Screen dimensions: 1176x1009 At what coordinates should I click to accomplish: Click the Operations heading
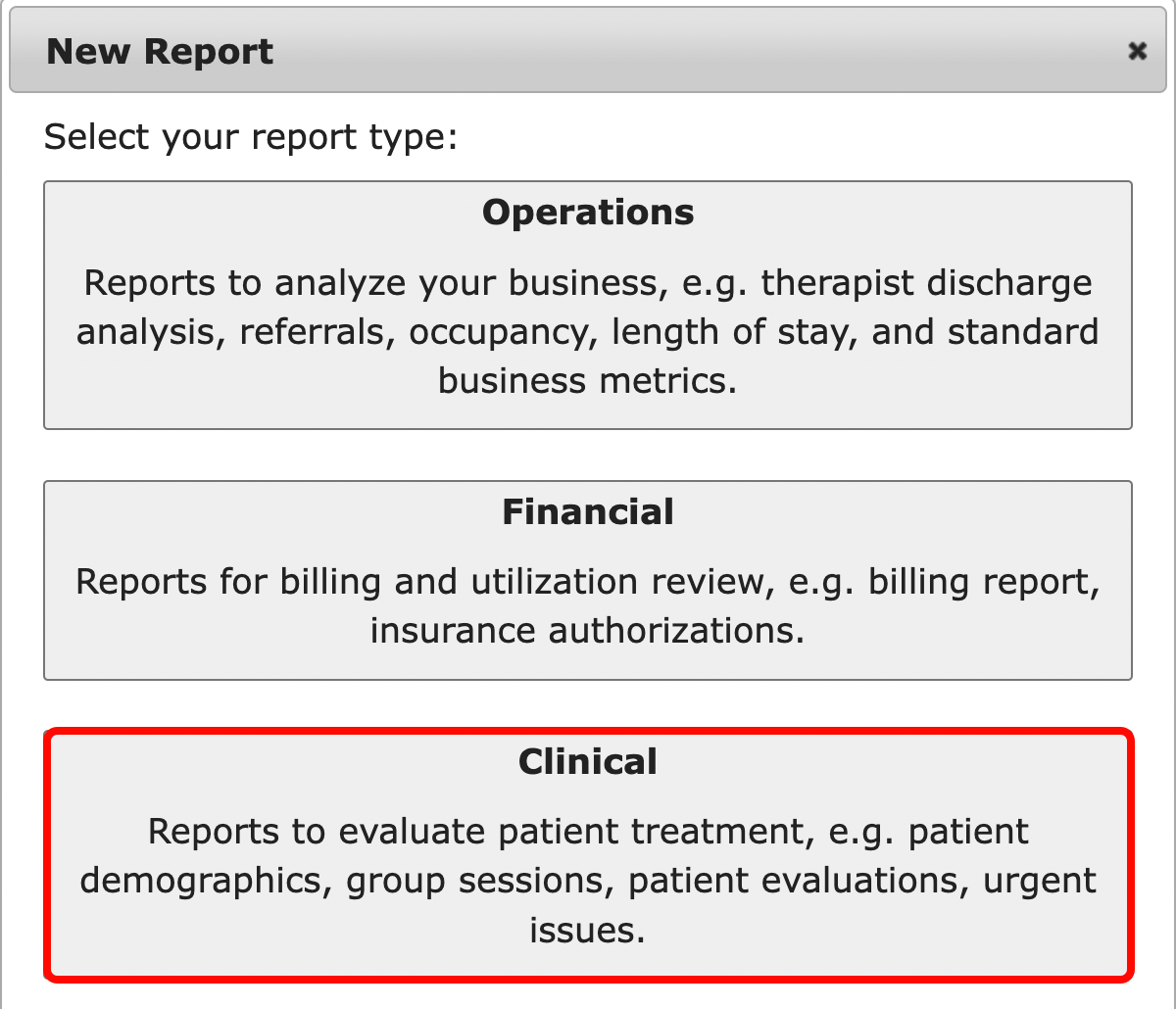point(587,212)
